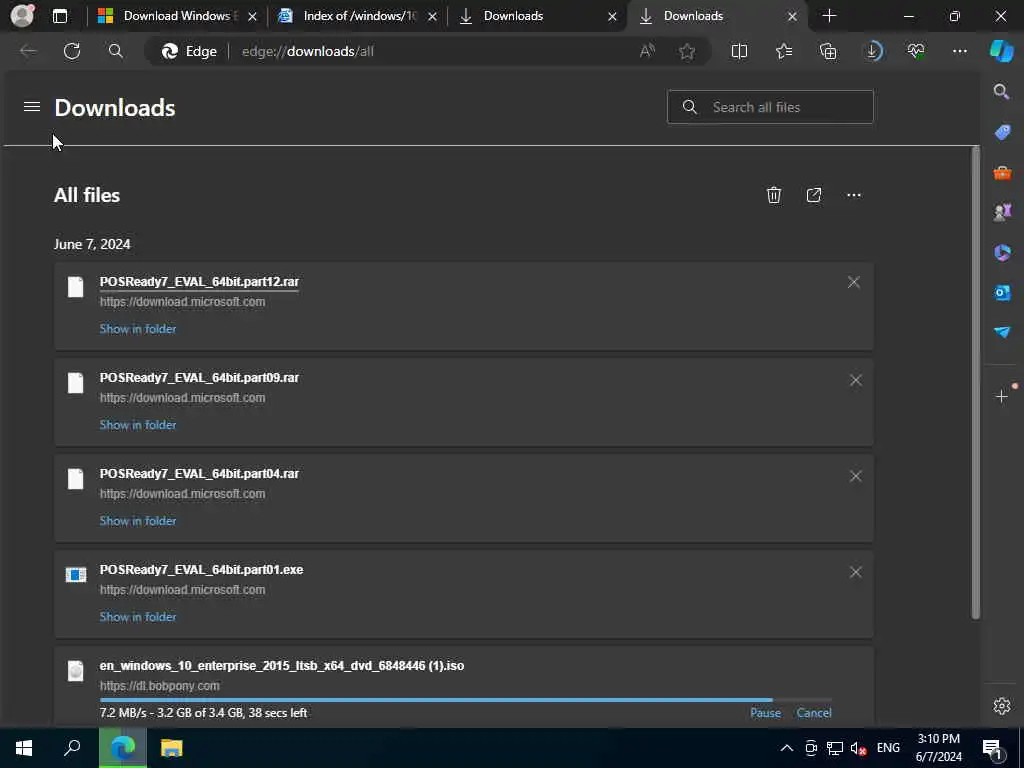1024x768 pixels.
Task: Open POSReady7_EVAL_64bit.part04.rar file
Action: coord(199,473)
